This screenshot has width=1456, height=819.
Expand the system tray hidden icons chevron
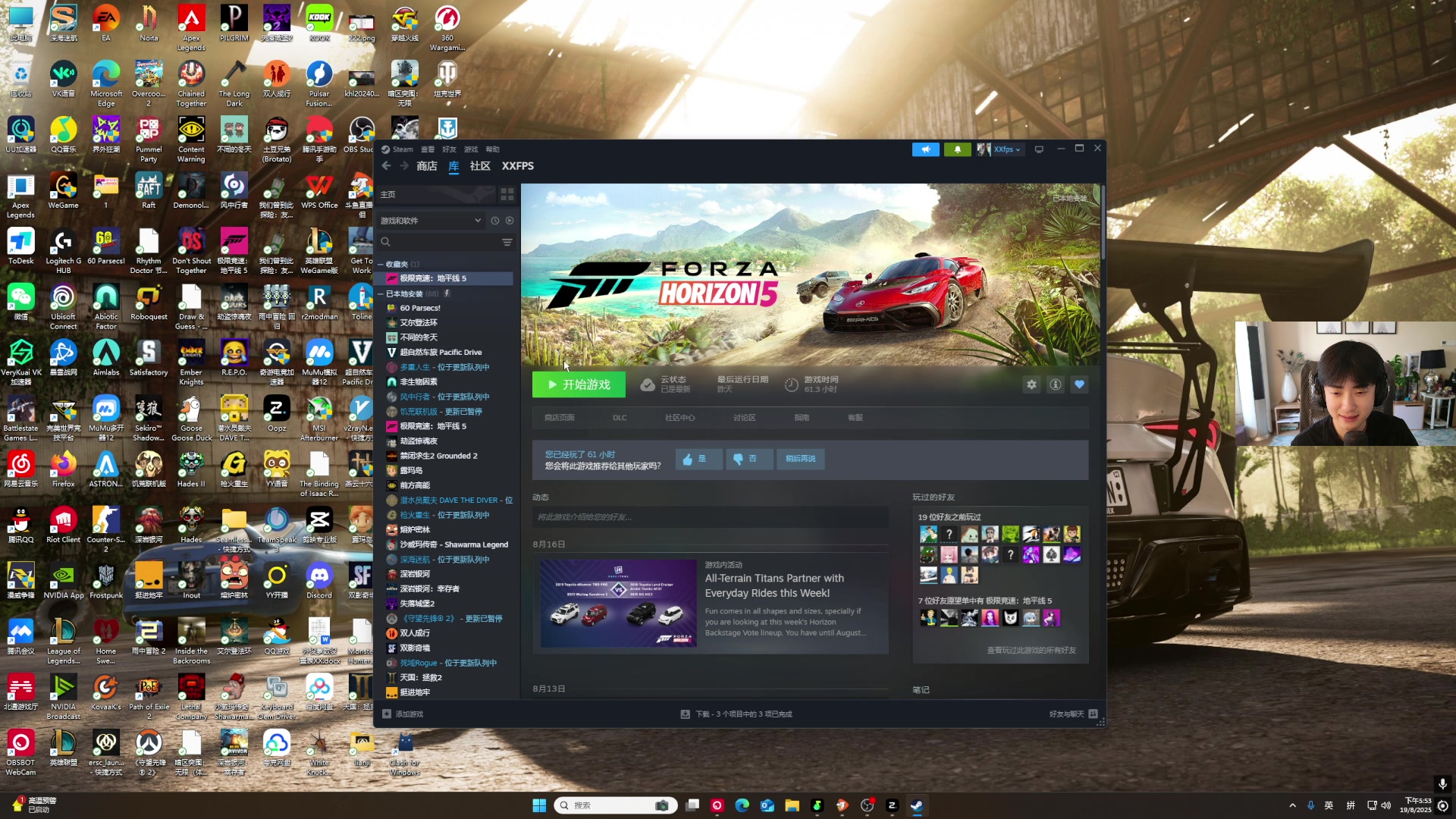1292,805
